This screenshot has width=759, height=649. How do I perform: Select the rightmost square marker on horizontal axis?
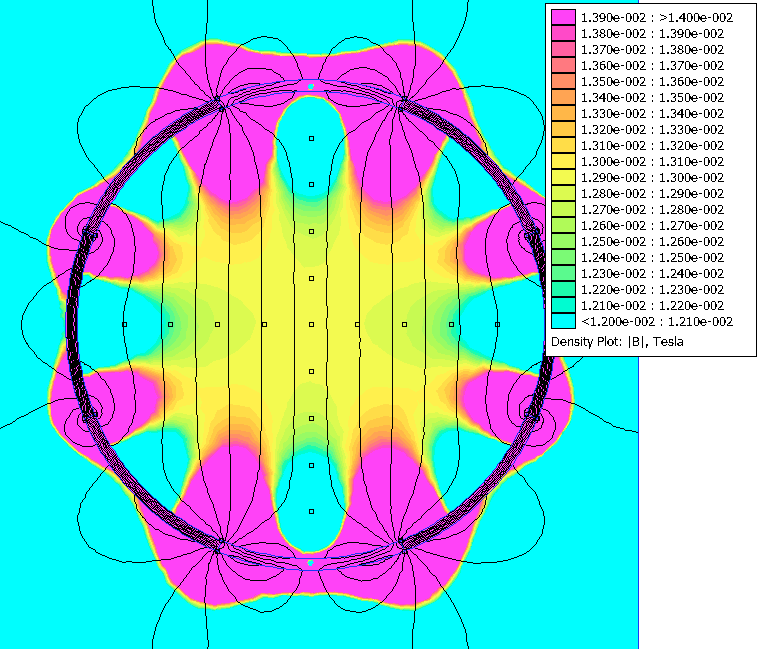click(498, 324)
